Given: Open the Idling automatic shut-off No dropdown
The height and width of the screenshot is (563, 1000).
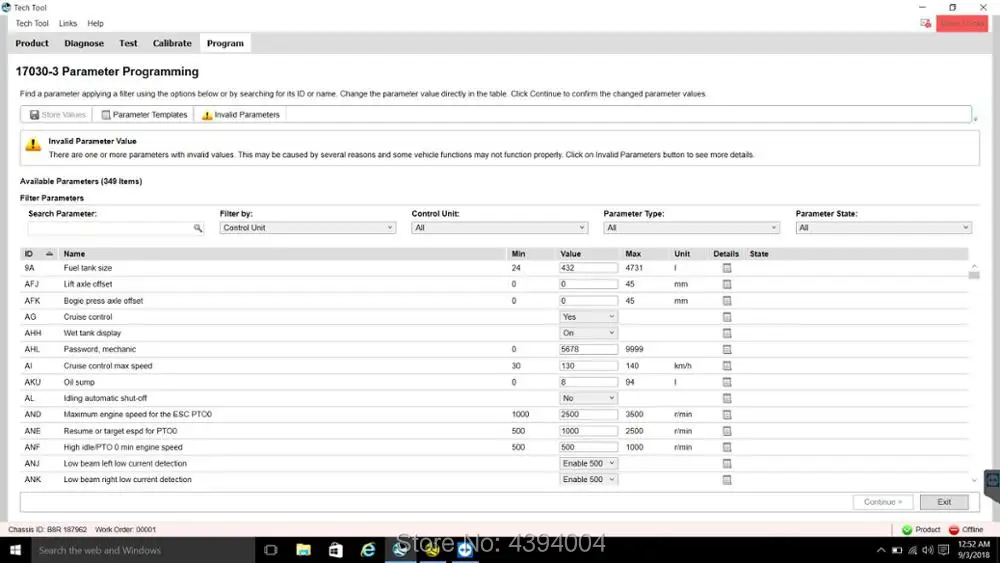Looking at the screenshot, I should pos(588,398).
